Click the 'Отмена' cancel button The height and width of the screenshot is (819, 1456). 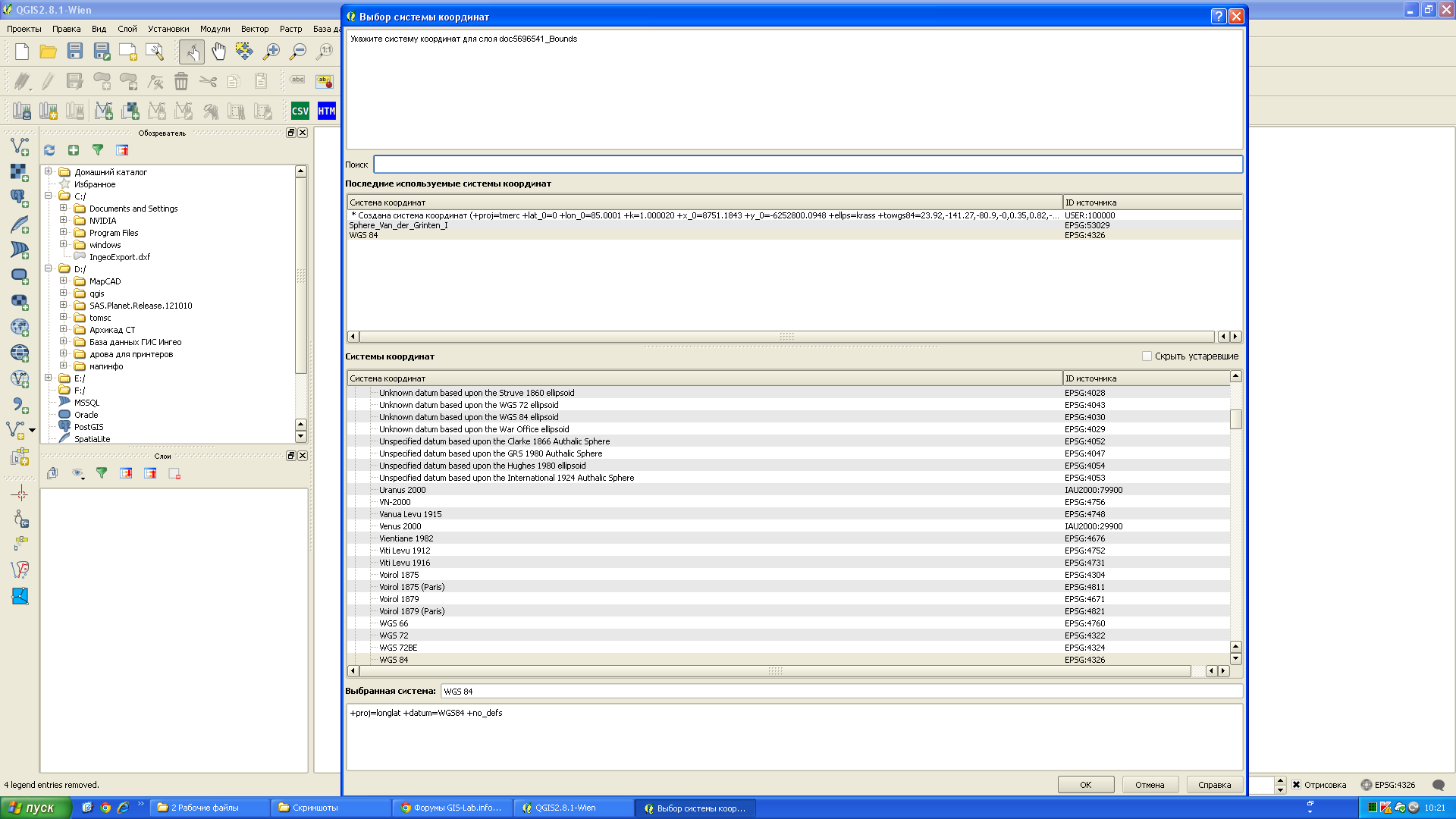(1150, 785)
